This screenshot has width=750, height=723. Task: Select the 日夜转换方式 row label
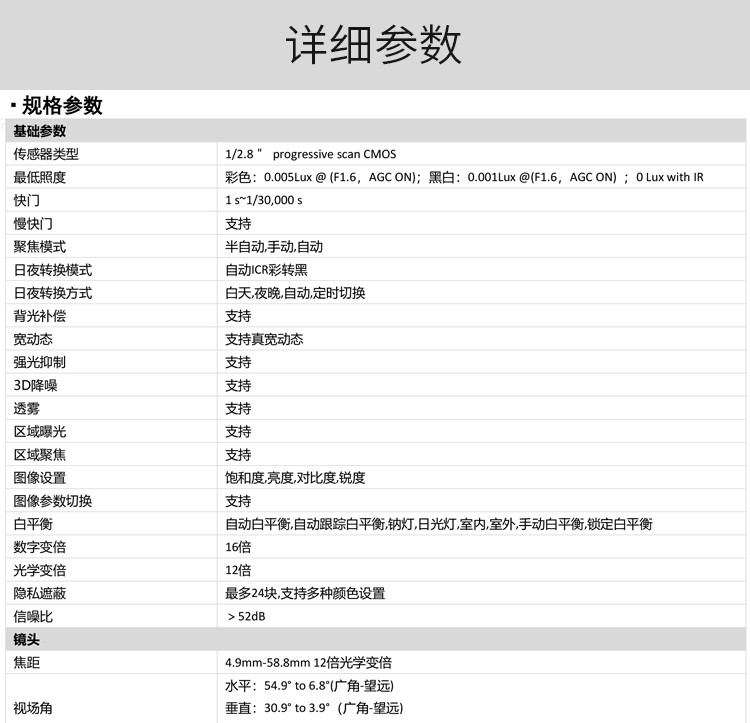click(53, 293)
